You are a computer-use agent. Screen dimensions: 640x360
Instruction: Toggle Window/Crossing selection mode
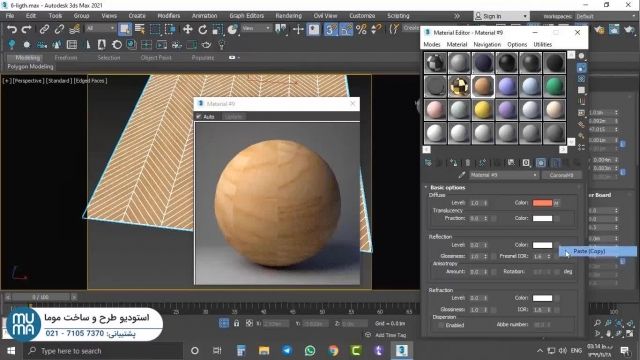[170, 29]
